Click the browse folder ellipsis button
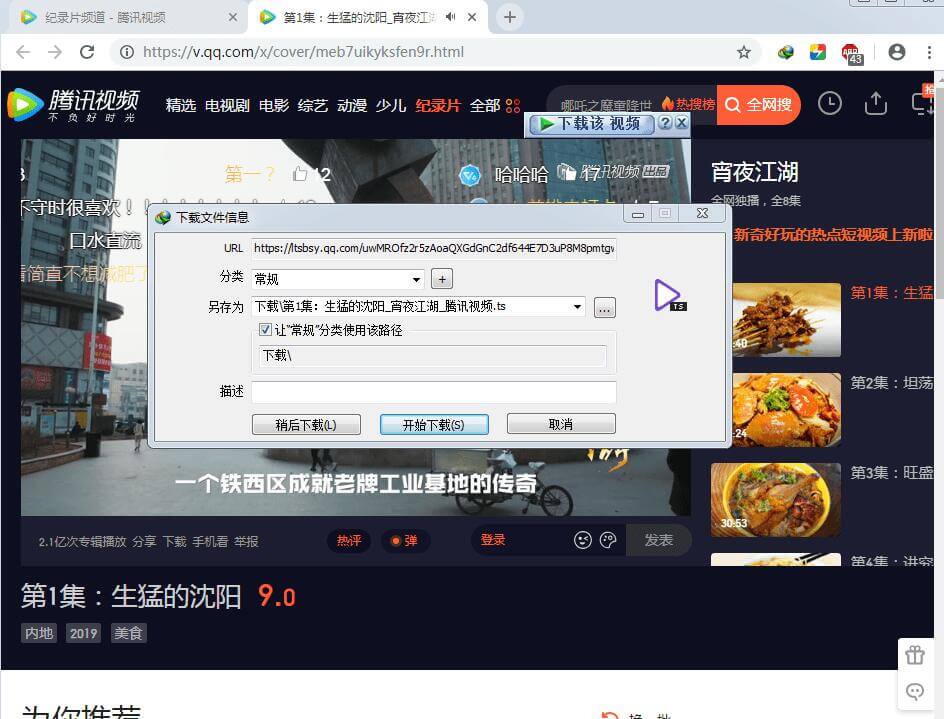Screen dimensions: 944x719 pos(604,308)
